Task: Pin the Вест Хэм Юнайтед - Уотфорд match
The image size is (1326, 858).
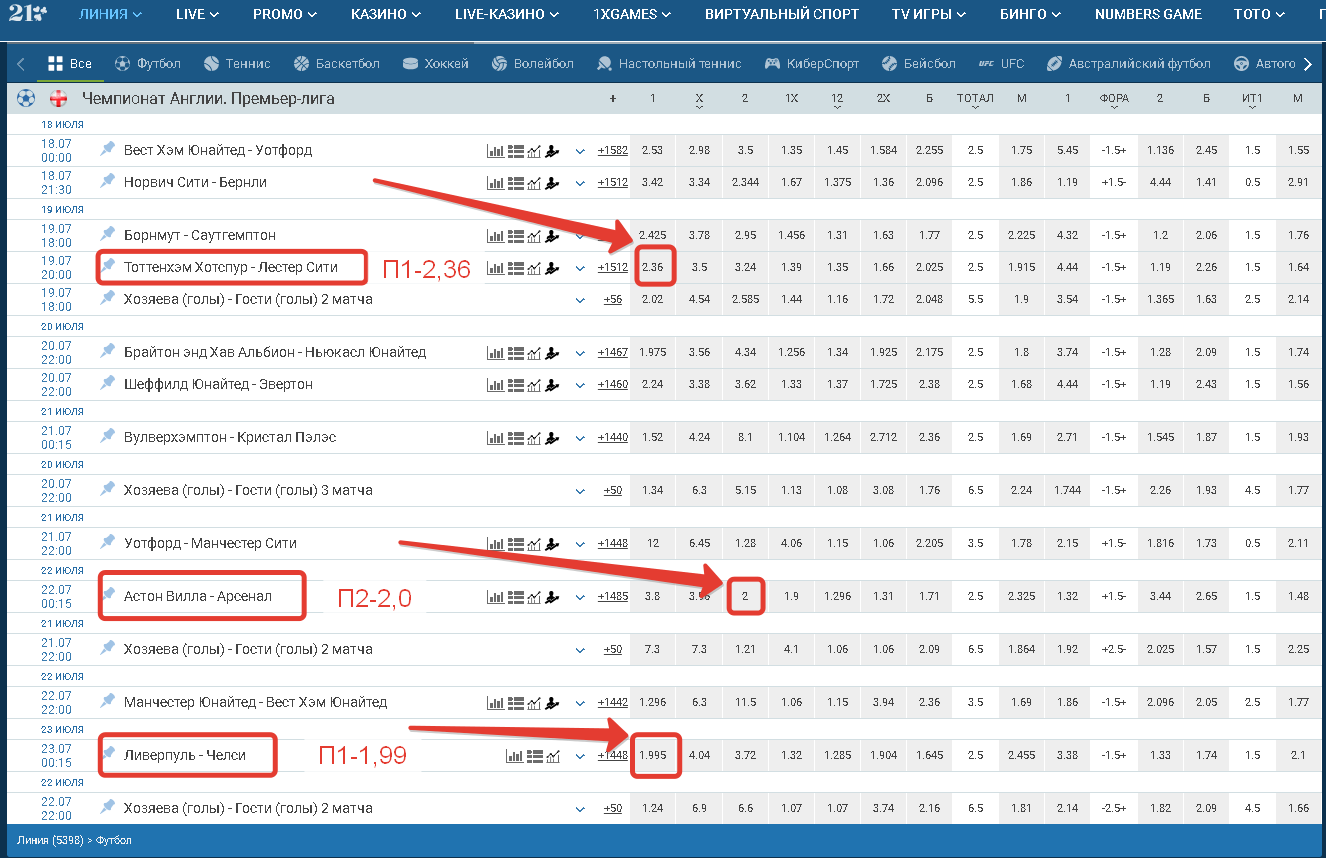Action: click(108, 149)
